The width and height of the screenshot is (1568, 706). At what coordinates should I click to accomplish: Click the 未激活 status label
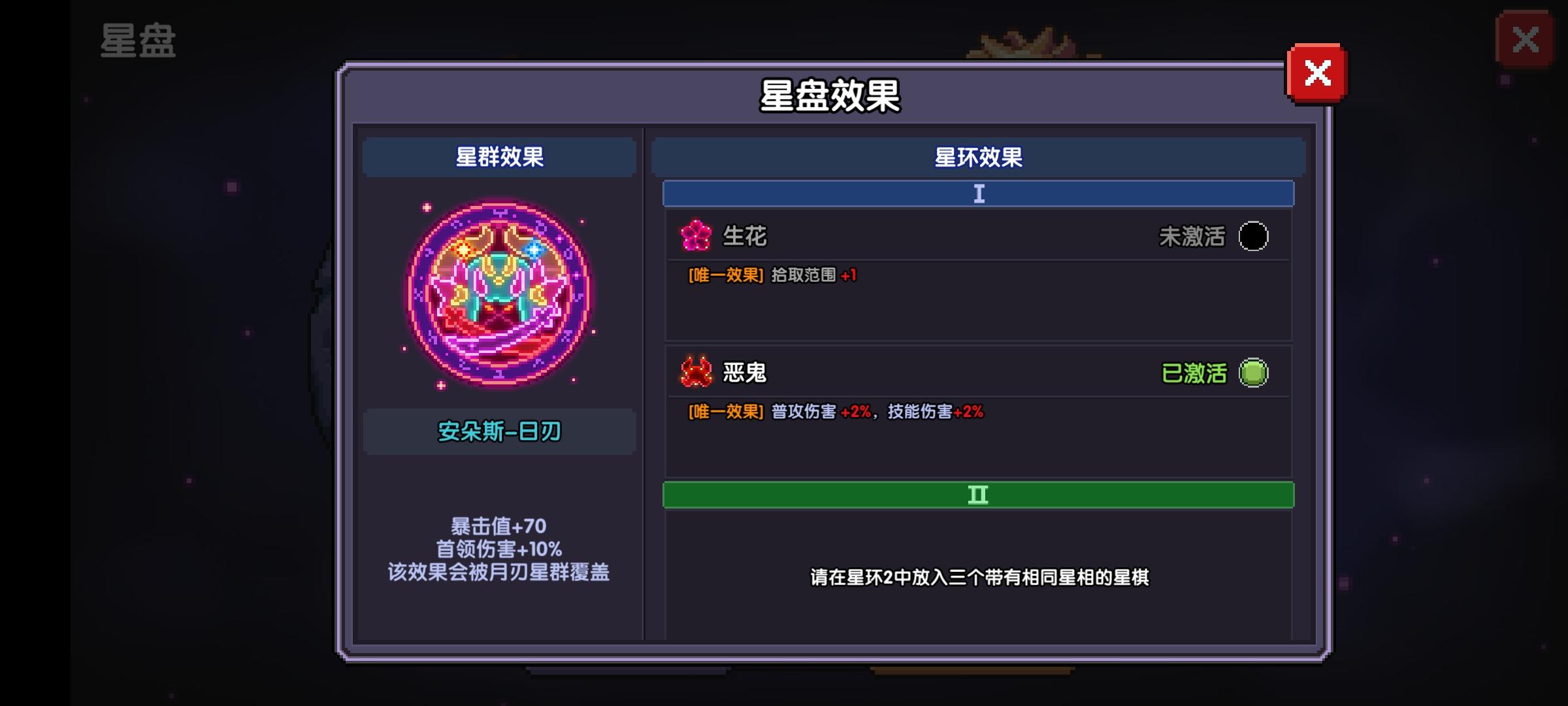(x=1192, y=237)
